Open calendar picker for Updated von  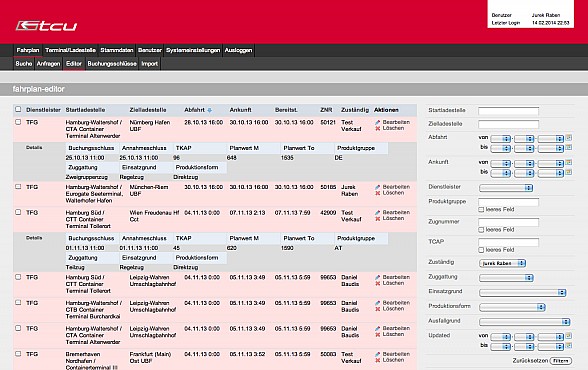(569, 336)
